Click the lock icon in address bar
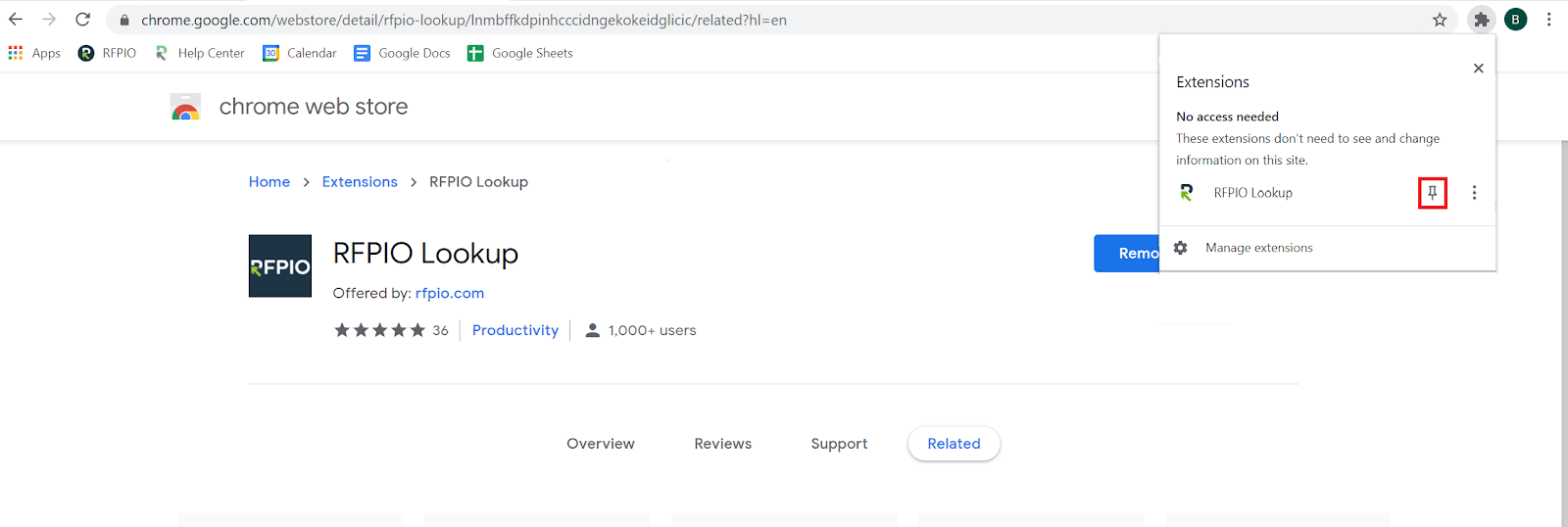The height and width of the screenshot is (527, 1568). point(124,20)
